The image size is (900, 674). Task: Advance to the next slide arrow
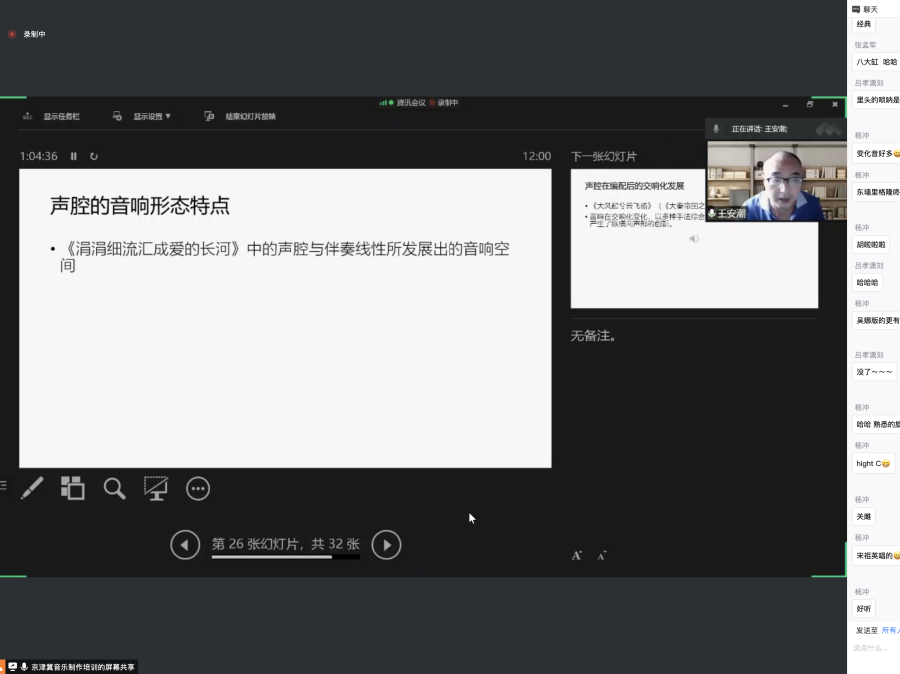tap(386, 545)
